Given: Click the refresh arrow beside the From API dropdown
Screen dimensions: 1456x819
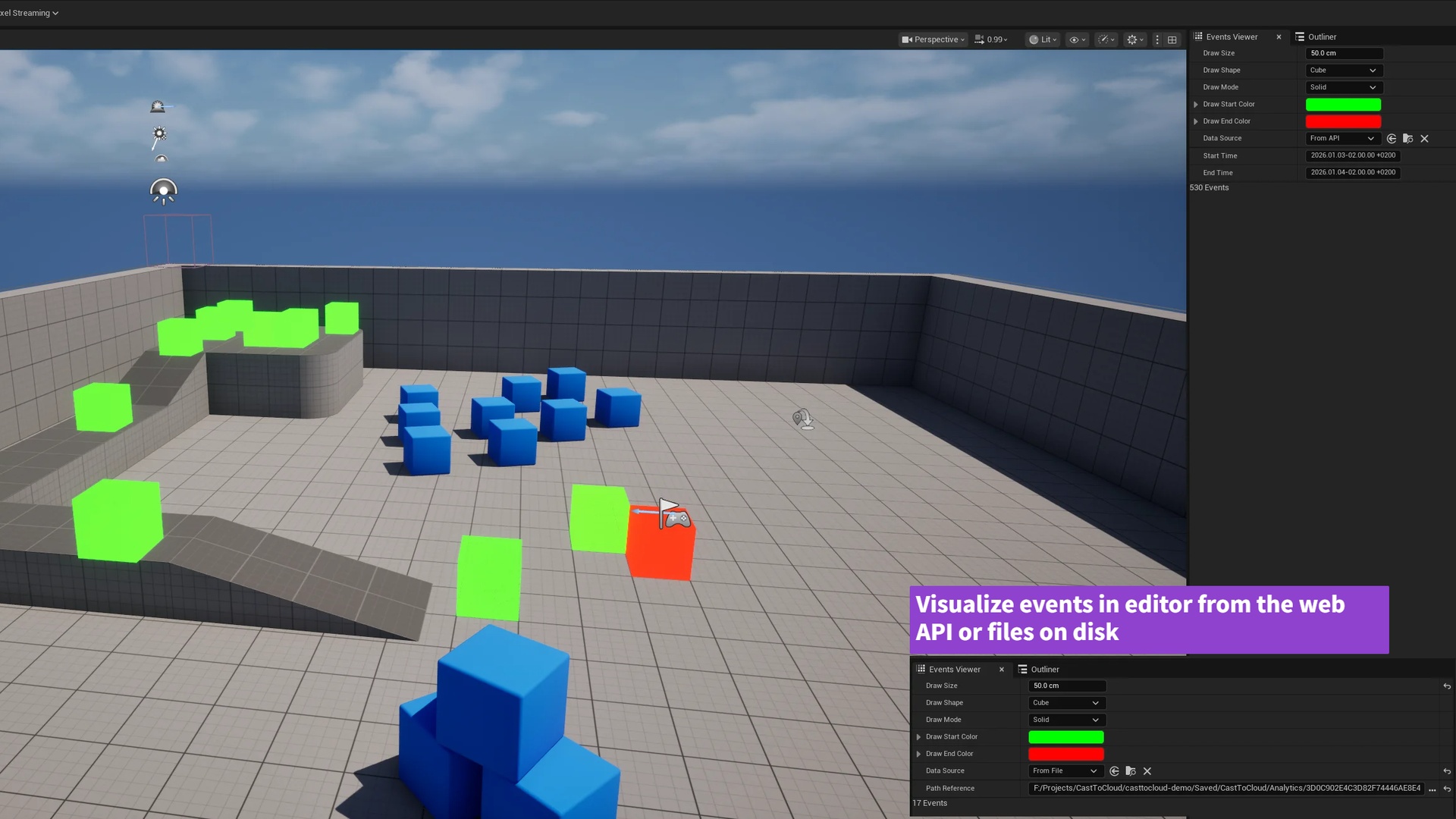Looking at the screenshot, I should click(1392, 139).
